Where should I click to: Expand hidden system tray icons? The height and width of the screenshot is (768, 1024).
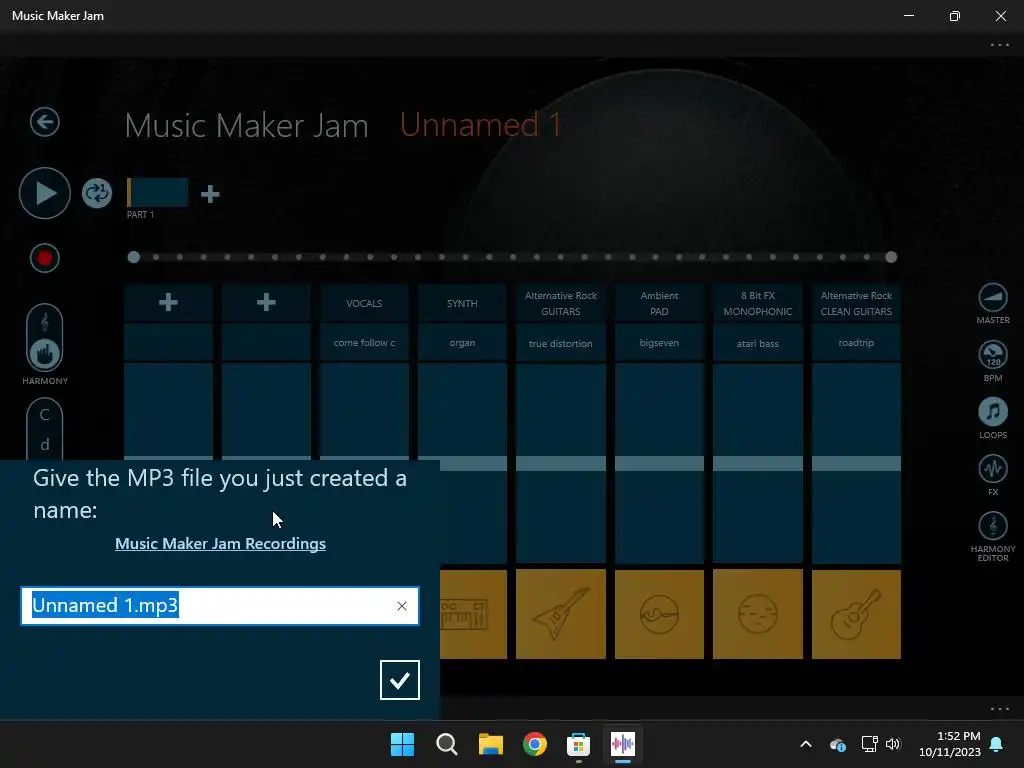coord(806,744)
